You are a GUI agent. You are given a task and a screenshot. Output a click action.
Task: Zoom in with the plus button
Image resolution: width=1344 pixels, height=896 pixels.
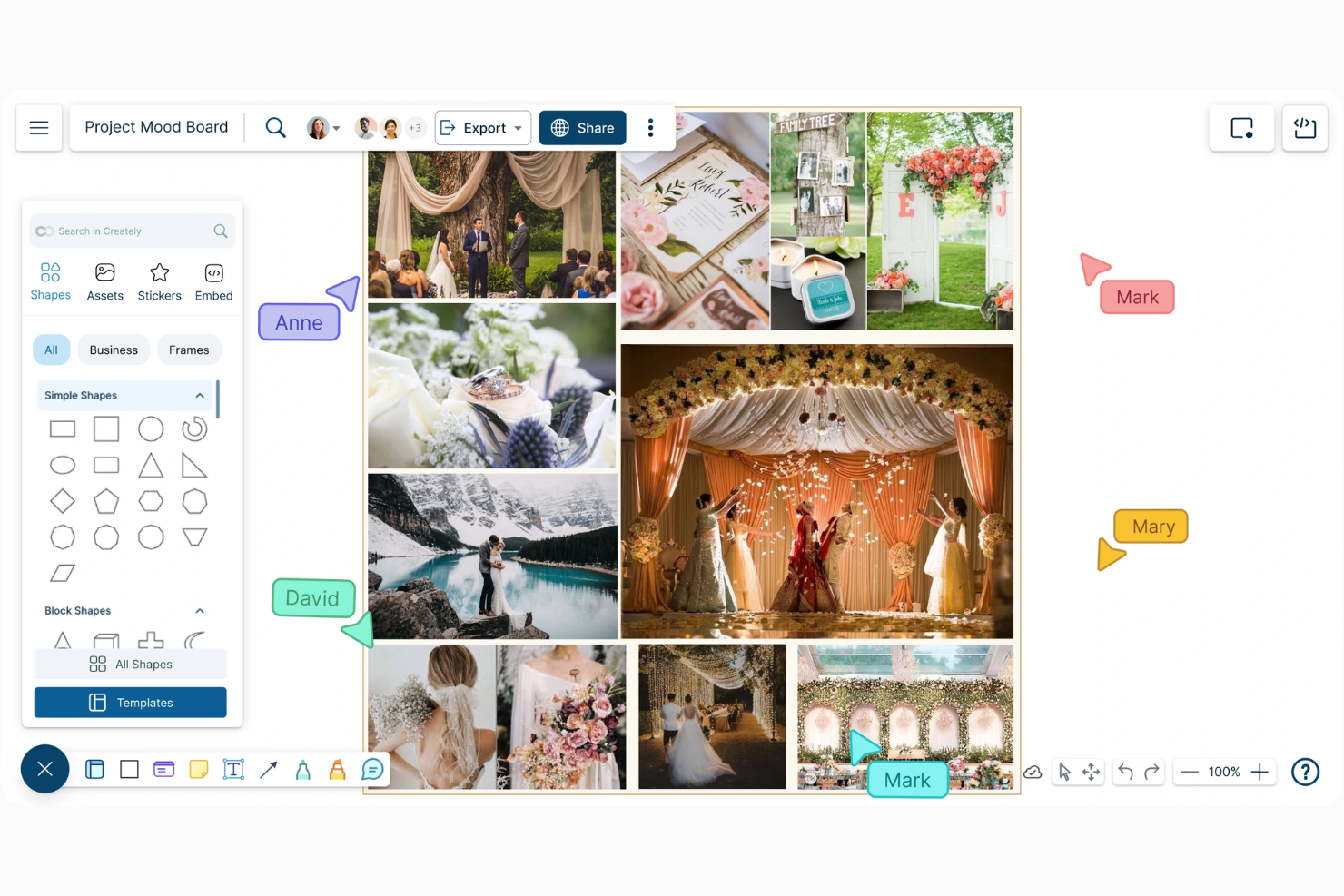1260,773
